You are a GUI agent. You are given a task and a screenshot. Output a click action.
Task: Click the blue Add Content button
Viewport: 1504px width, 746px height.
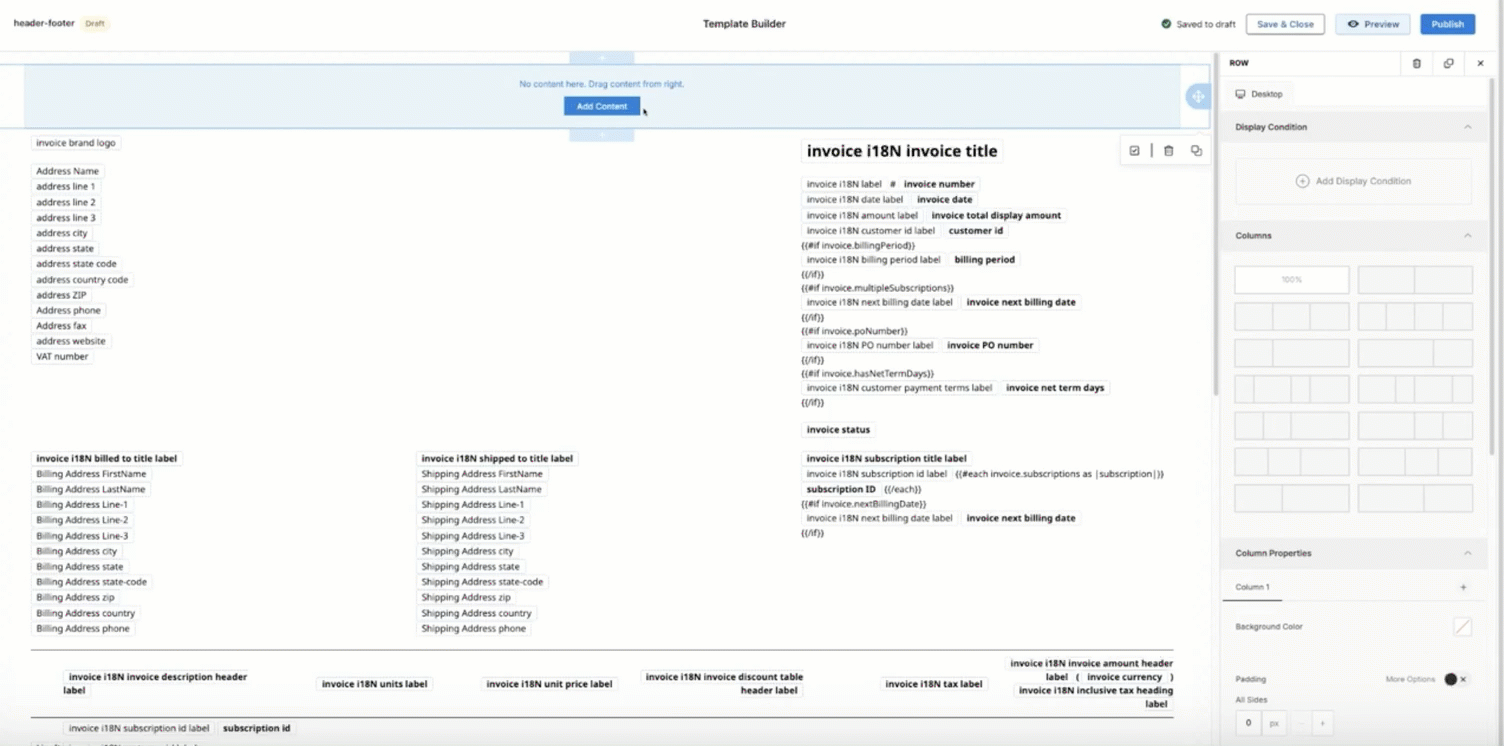tap(601, 106)
